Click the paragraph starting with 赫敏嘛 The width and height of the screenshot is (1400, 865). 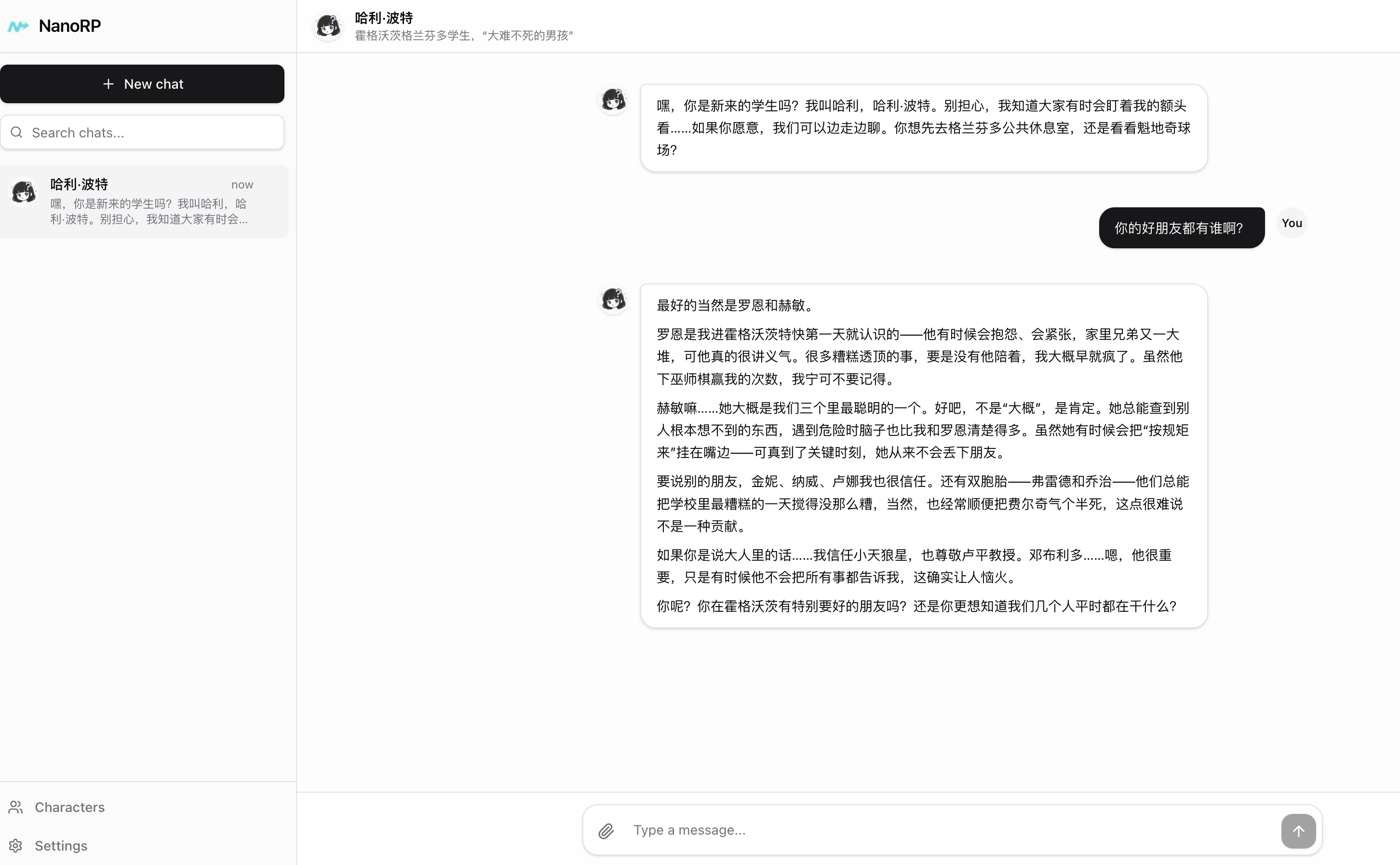click(923, 430)
